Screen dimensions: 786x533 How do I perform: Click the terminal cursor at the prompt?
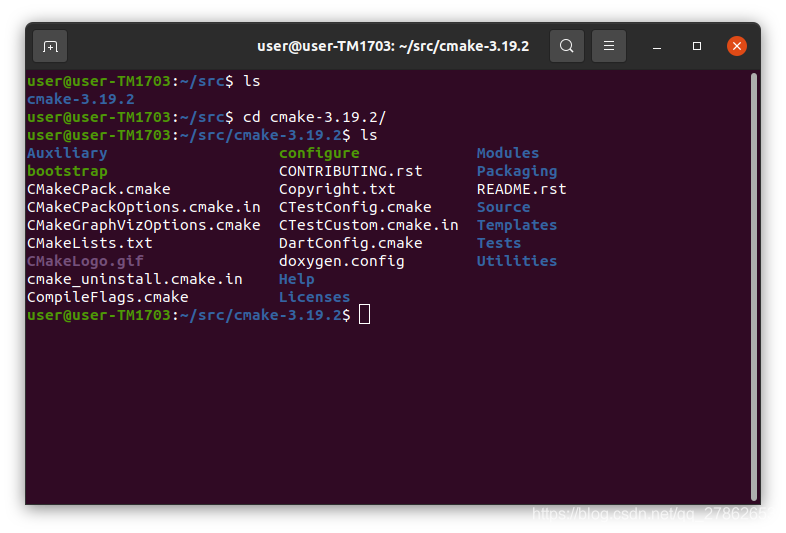point(364,315)
